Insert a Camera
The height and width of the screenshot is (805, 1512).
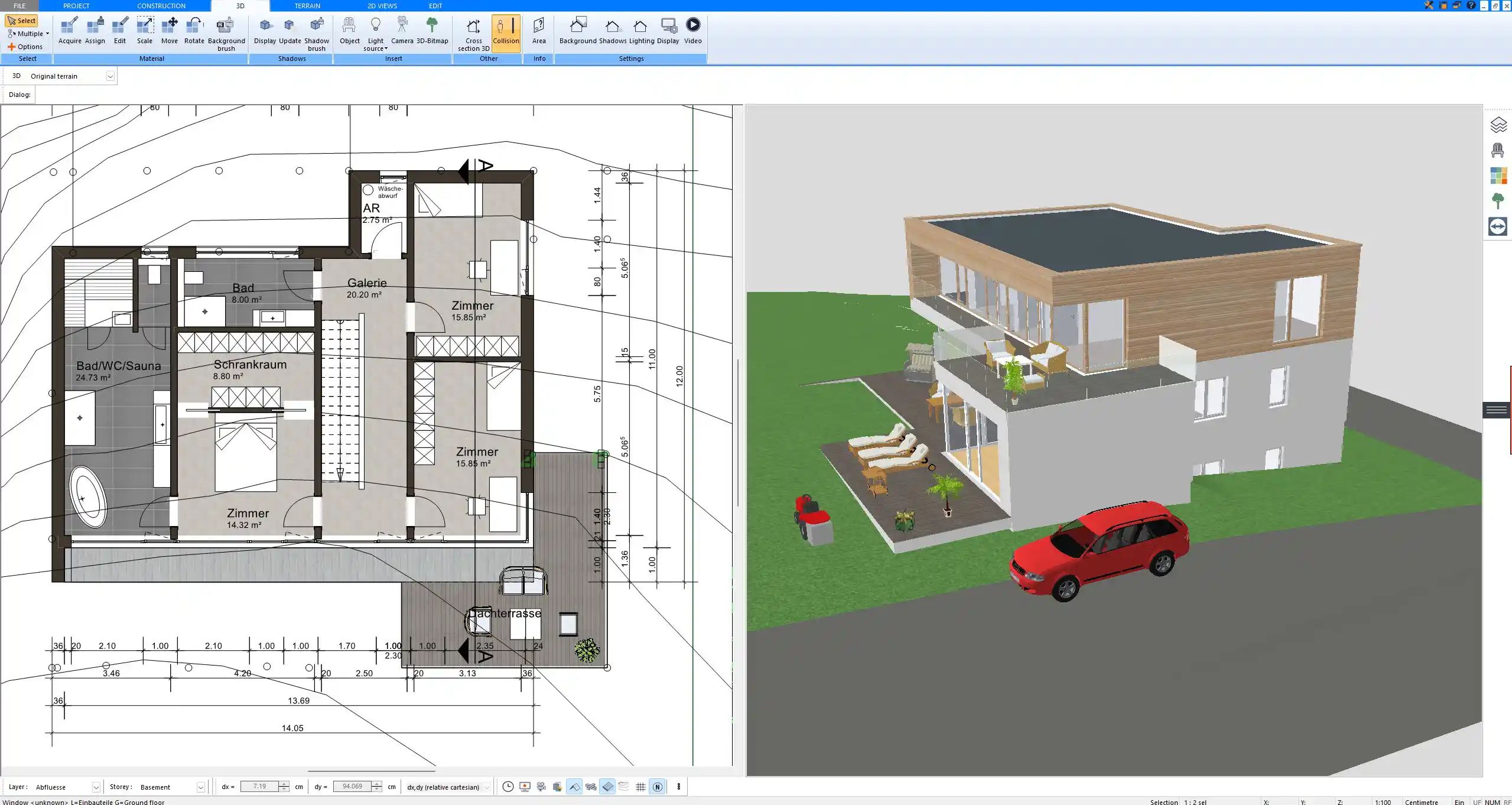pyautogui.click(x=402, y=31)
